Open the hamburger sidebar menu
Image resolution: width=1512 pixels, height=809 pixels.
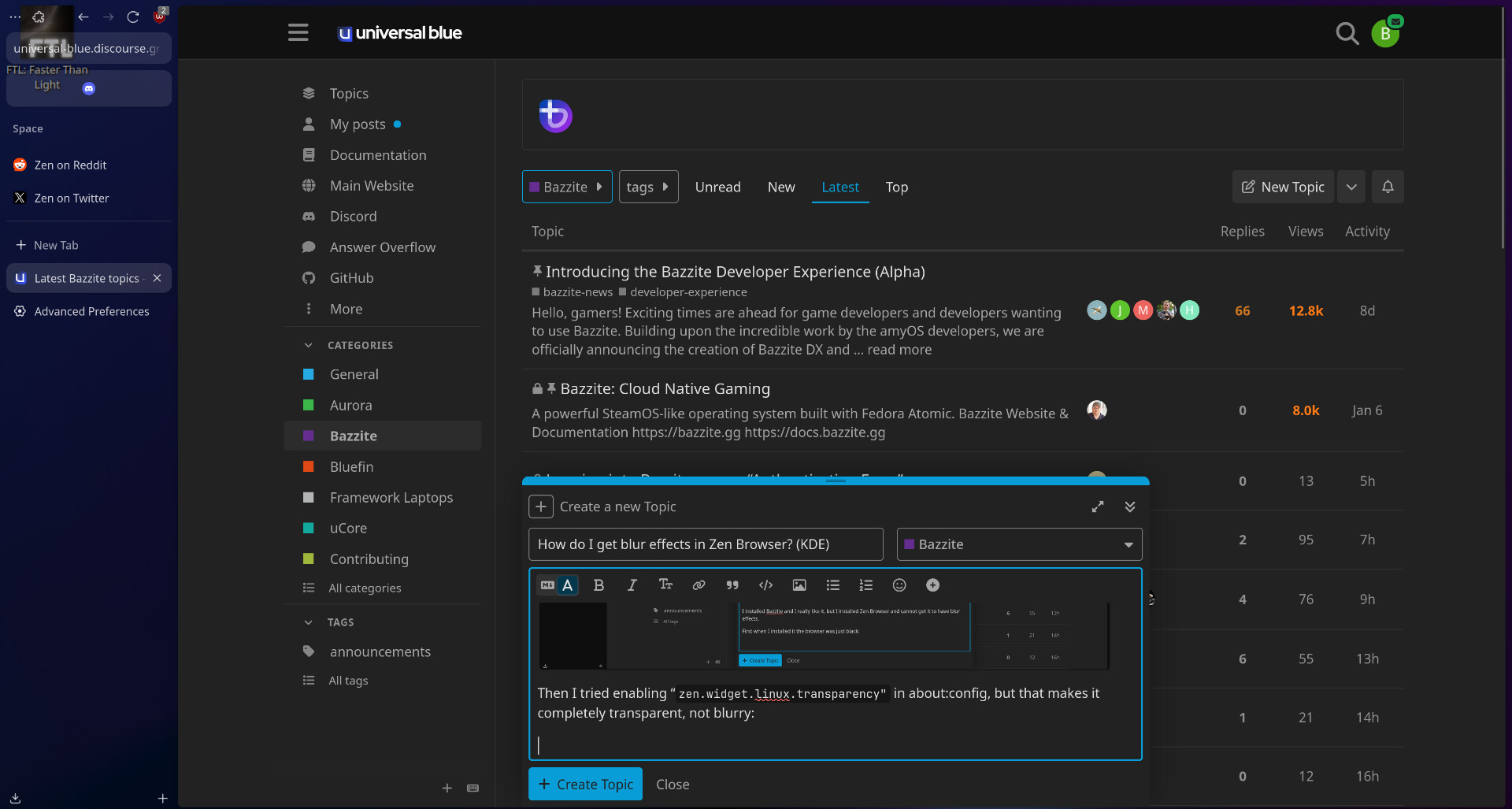coord(298,33)
